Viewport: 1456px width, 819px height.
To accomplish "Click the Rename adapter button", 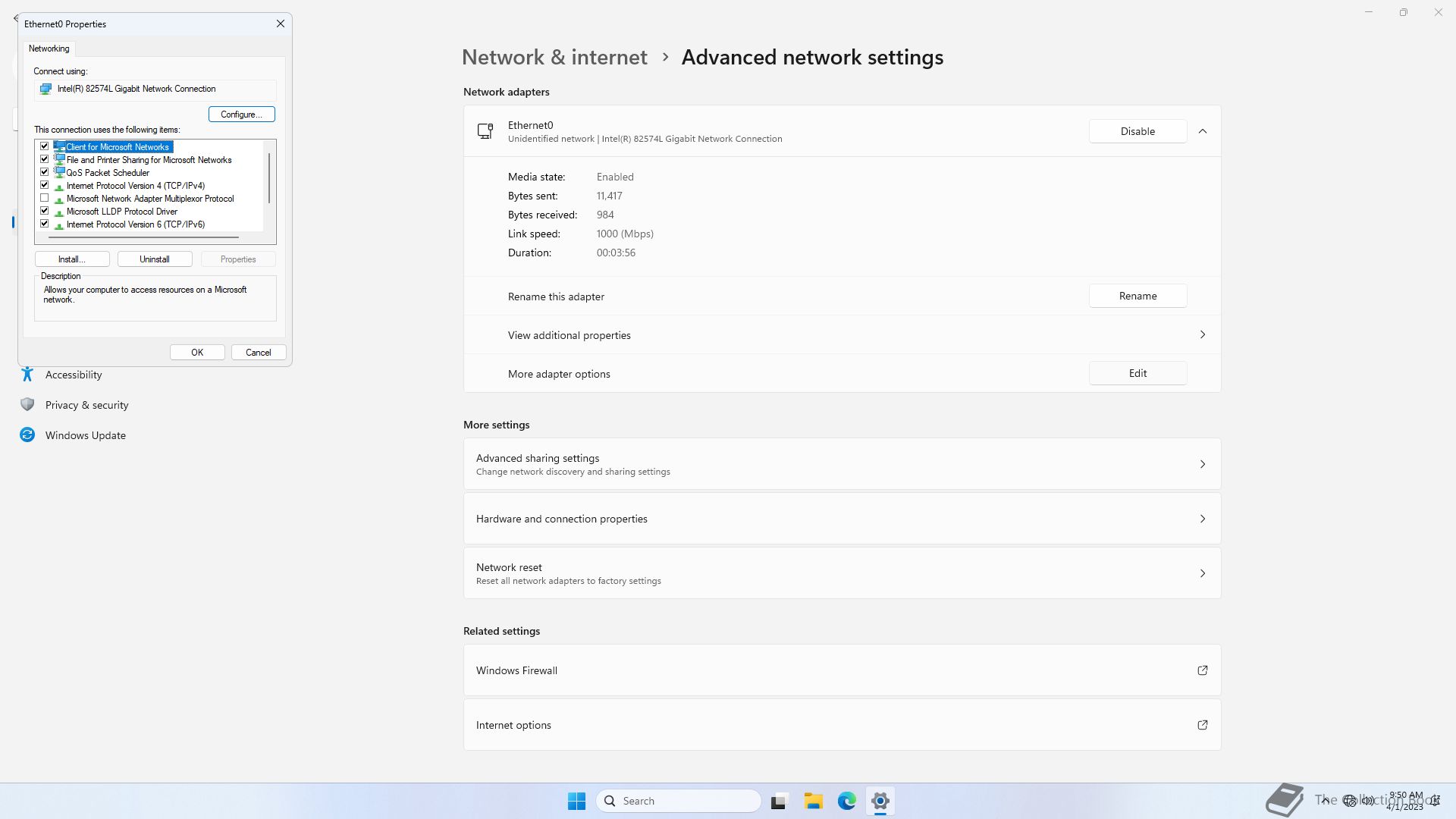I will 1137,296.
